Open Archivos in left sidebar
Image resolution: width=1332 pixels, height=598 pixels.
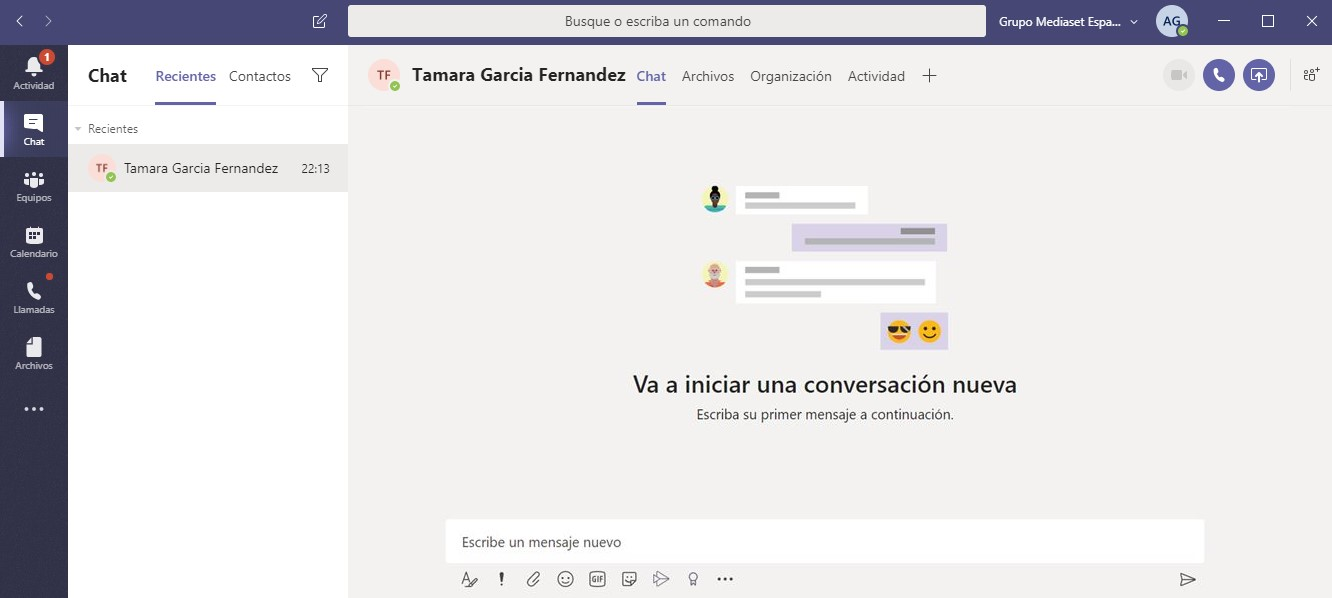[34, 353]
